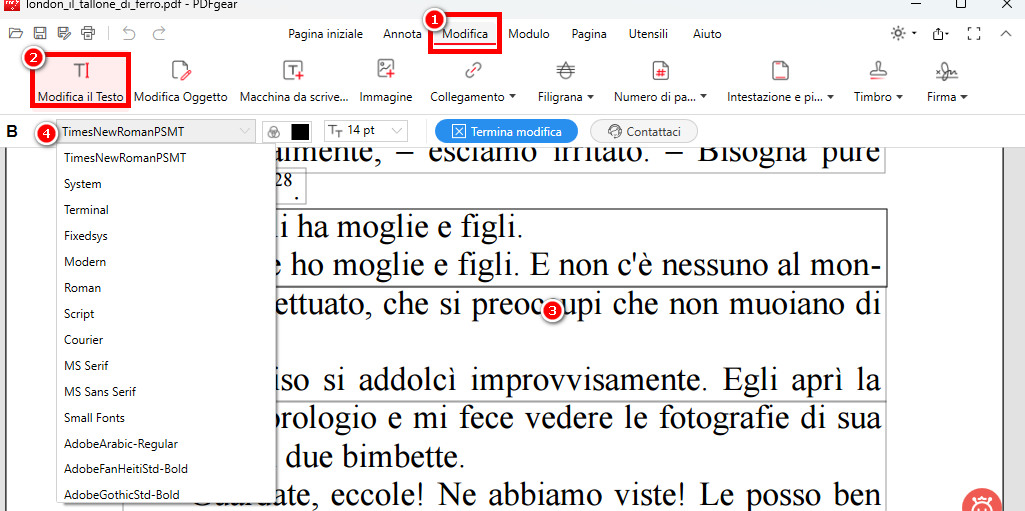Viewport: 1025px width, 511px height.
Task: Open the Aiuto tab
Action: pos(707,34)
